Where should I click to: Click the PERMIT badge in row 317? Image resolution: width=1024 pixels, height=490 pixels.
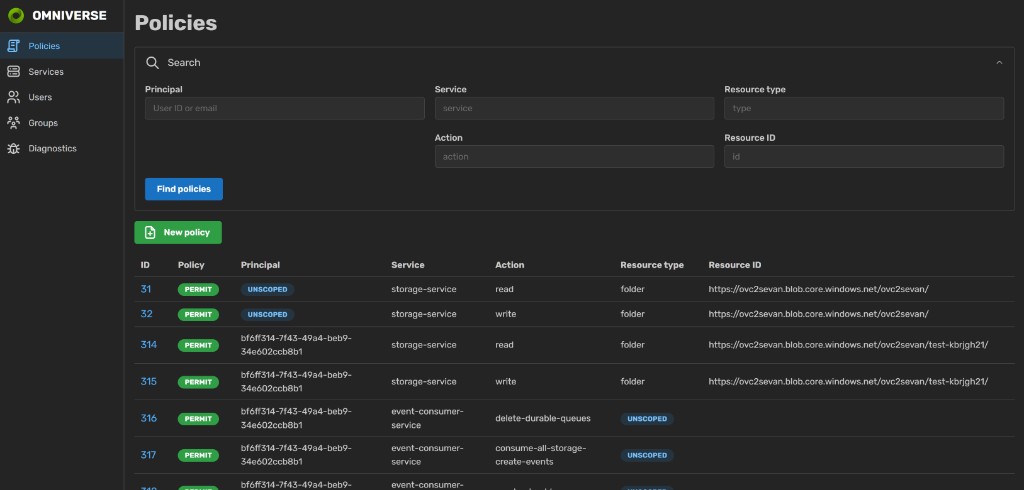click(198, 455)
